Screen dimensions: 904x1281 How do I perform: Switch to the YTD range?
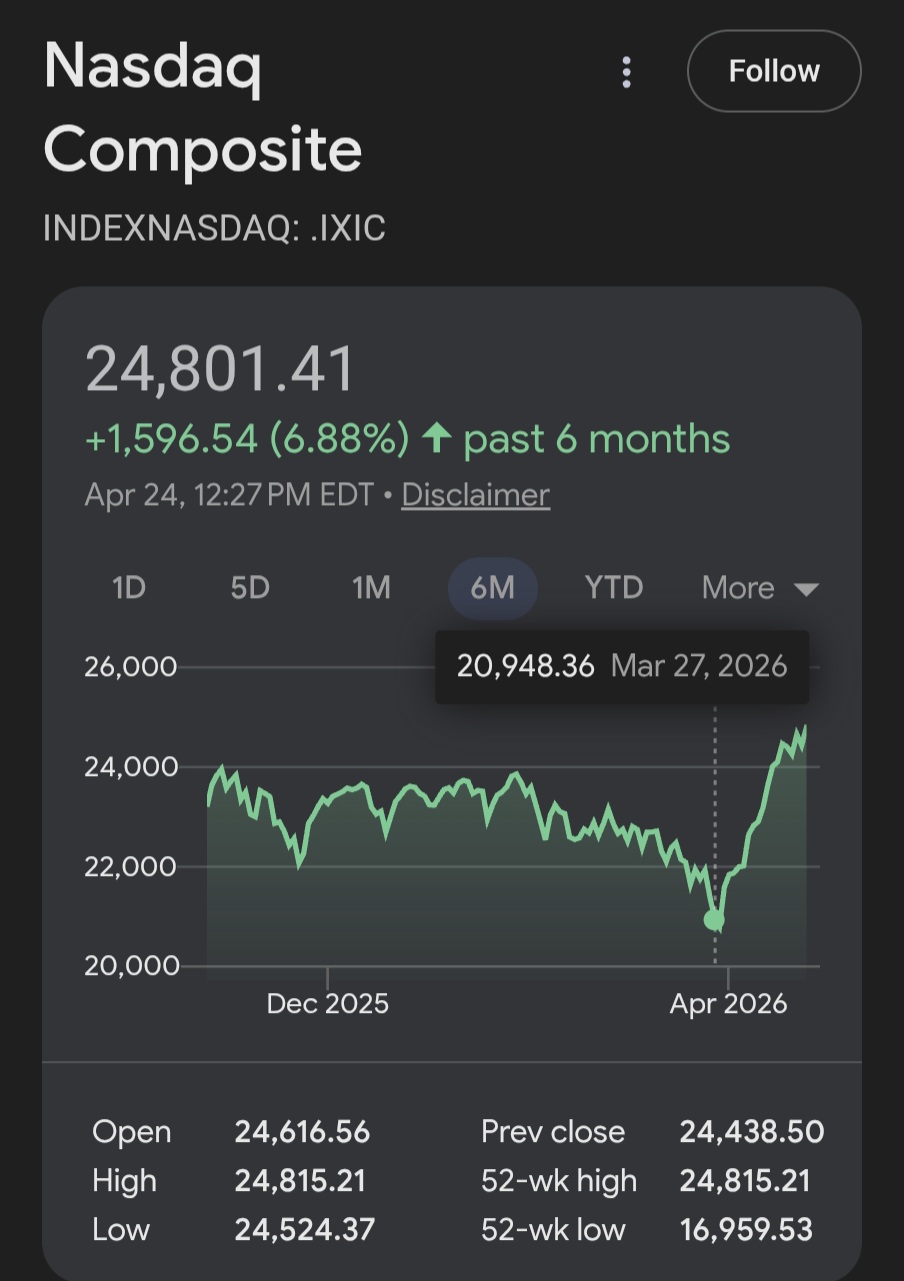[x=613, y=588]
